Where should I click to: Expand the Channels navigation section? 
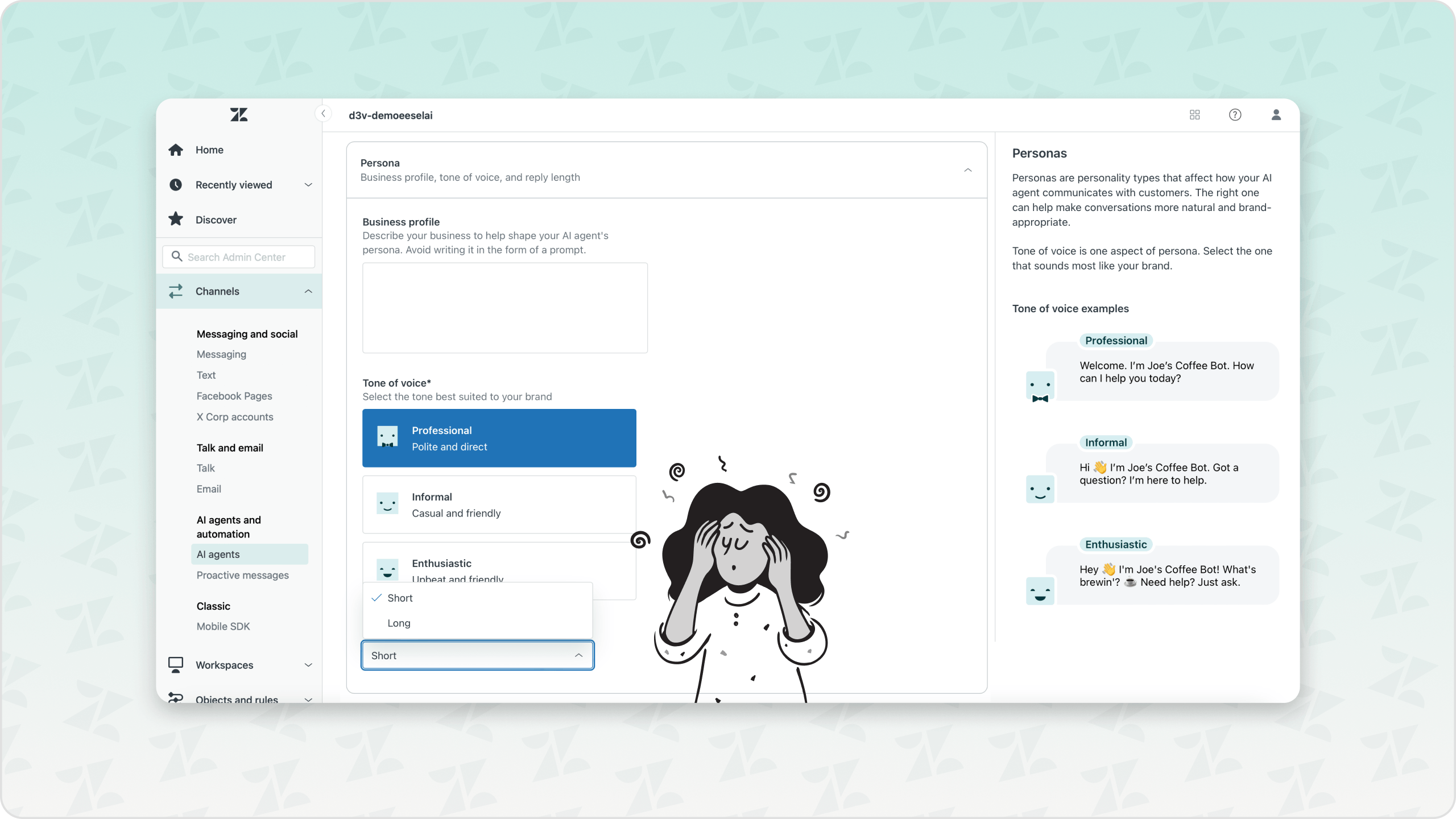pos(308,290)
